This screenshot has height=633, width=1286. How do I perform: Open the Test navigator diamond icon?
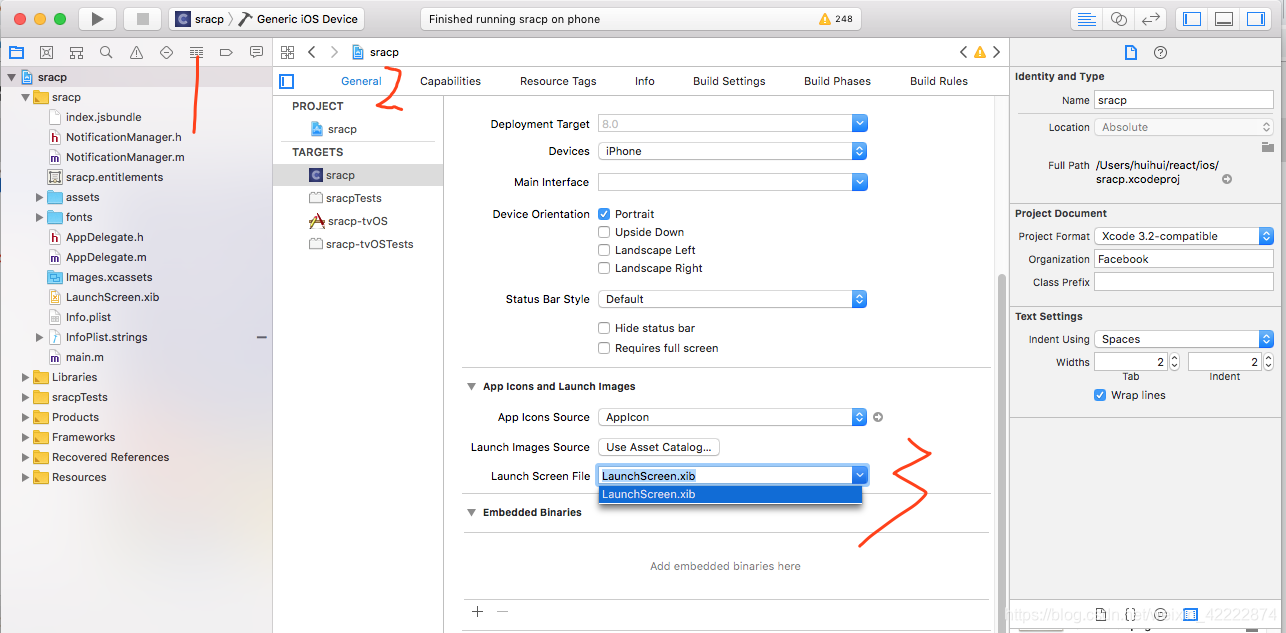(x=166, y=52)
